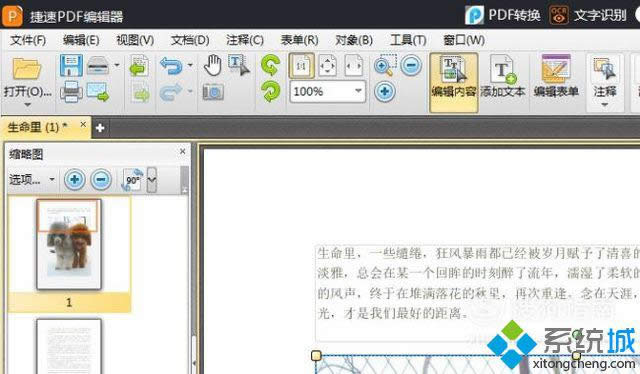Open 文字识别 OCR in the title bar
The height and width of the screenshot is (374, 640).
pyautogui.click(x=588, y=15)
